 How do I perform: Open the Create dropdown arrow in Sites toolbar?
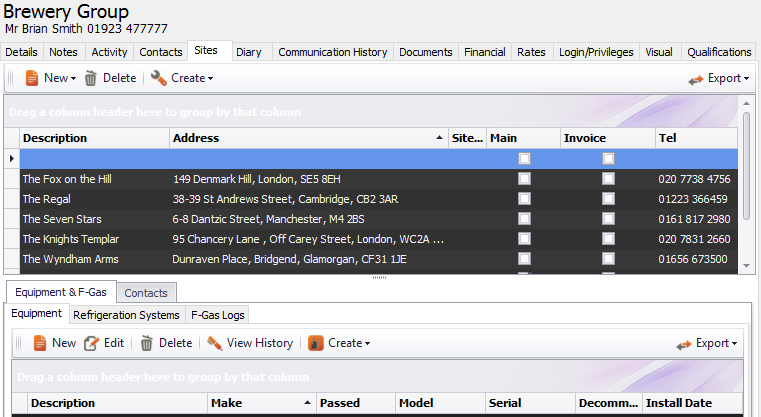[210, 79]
